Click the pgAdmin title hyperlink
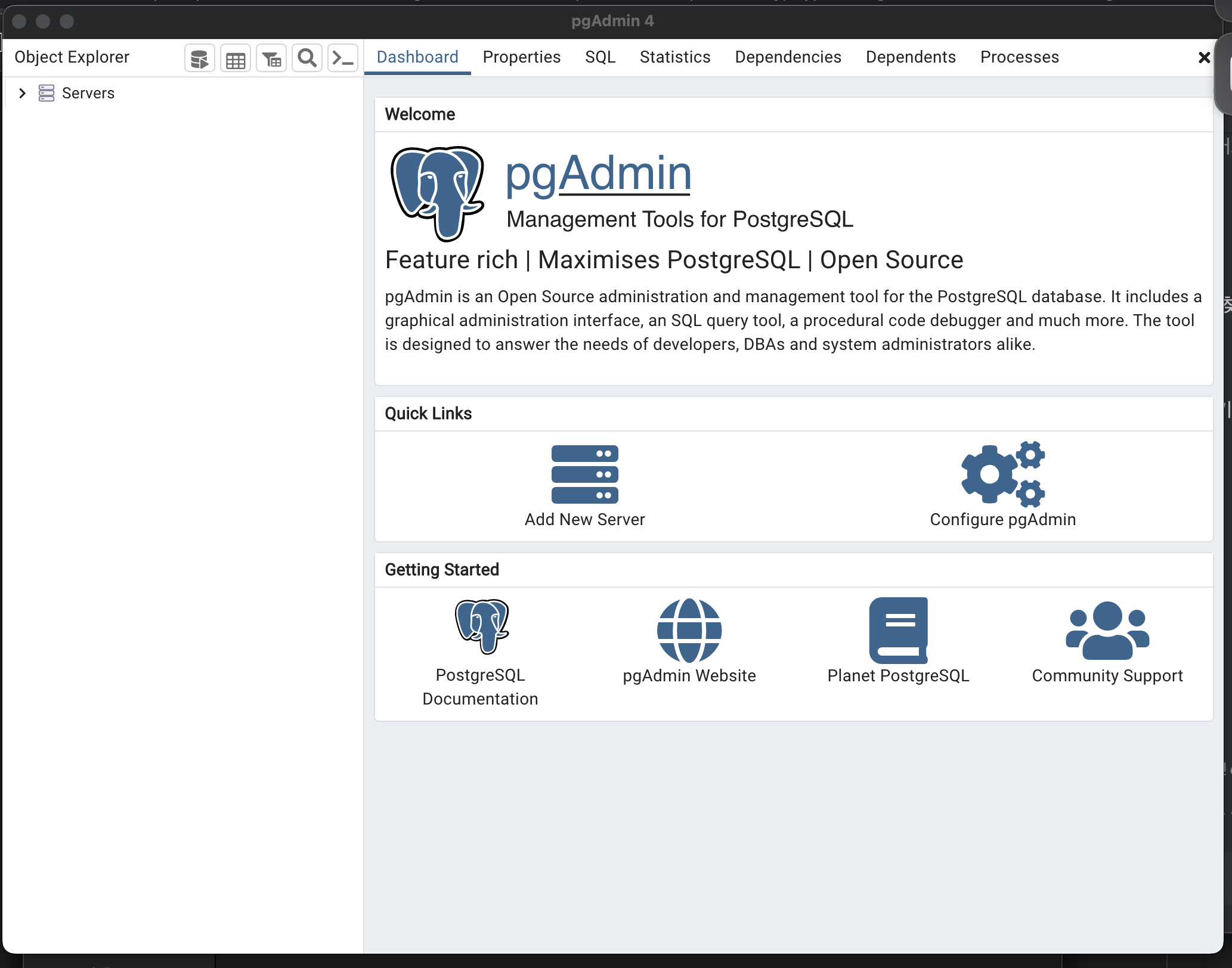The image size is (1232, 968). click(598, 173)
